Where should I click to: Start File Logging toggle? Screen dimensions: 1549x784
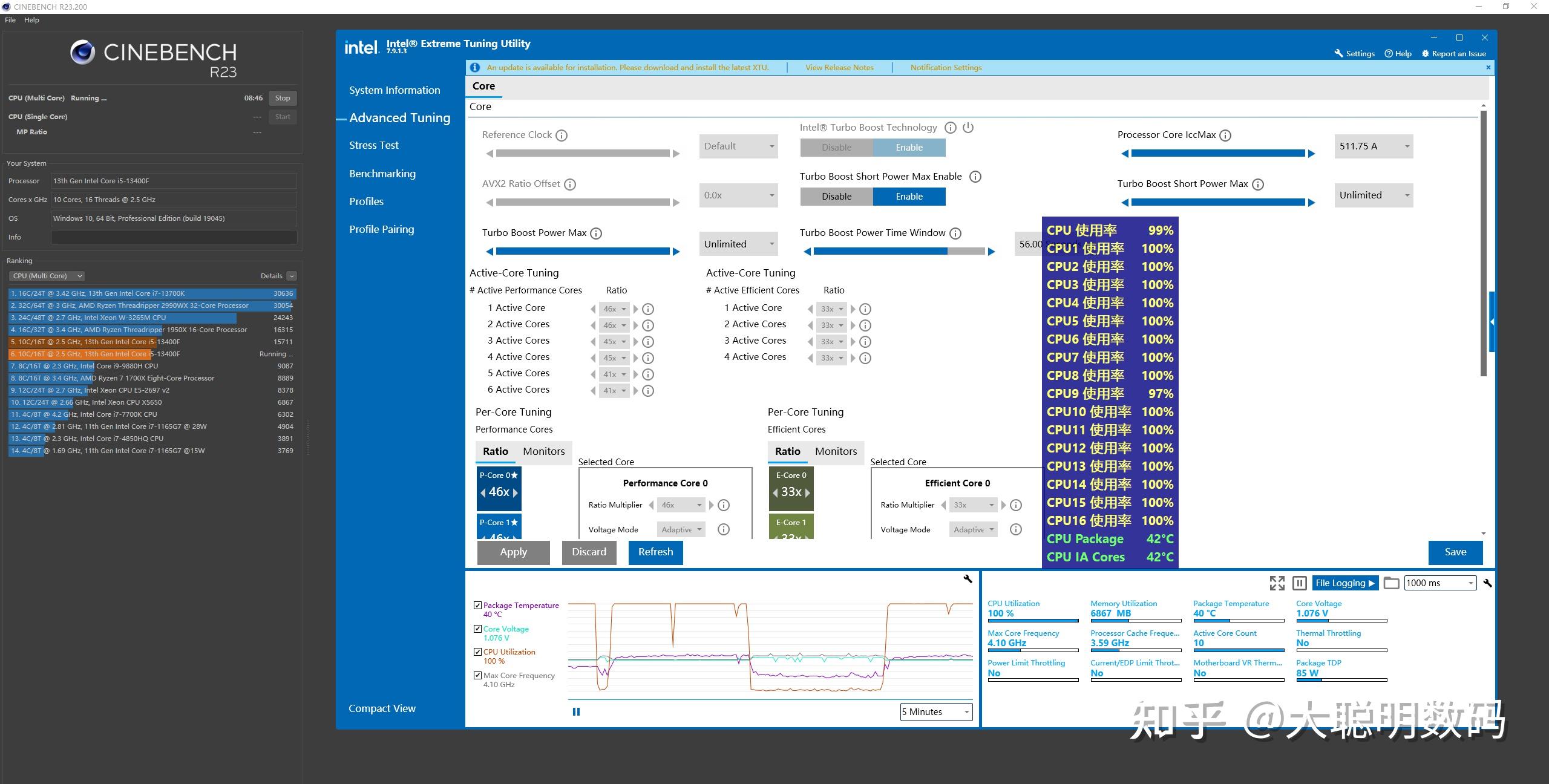coord(1345,583)
